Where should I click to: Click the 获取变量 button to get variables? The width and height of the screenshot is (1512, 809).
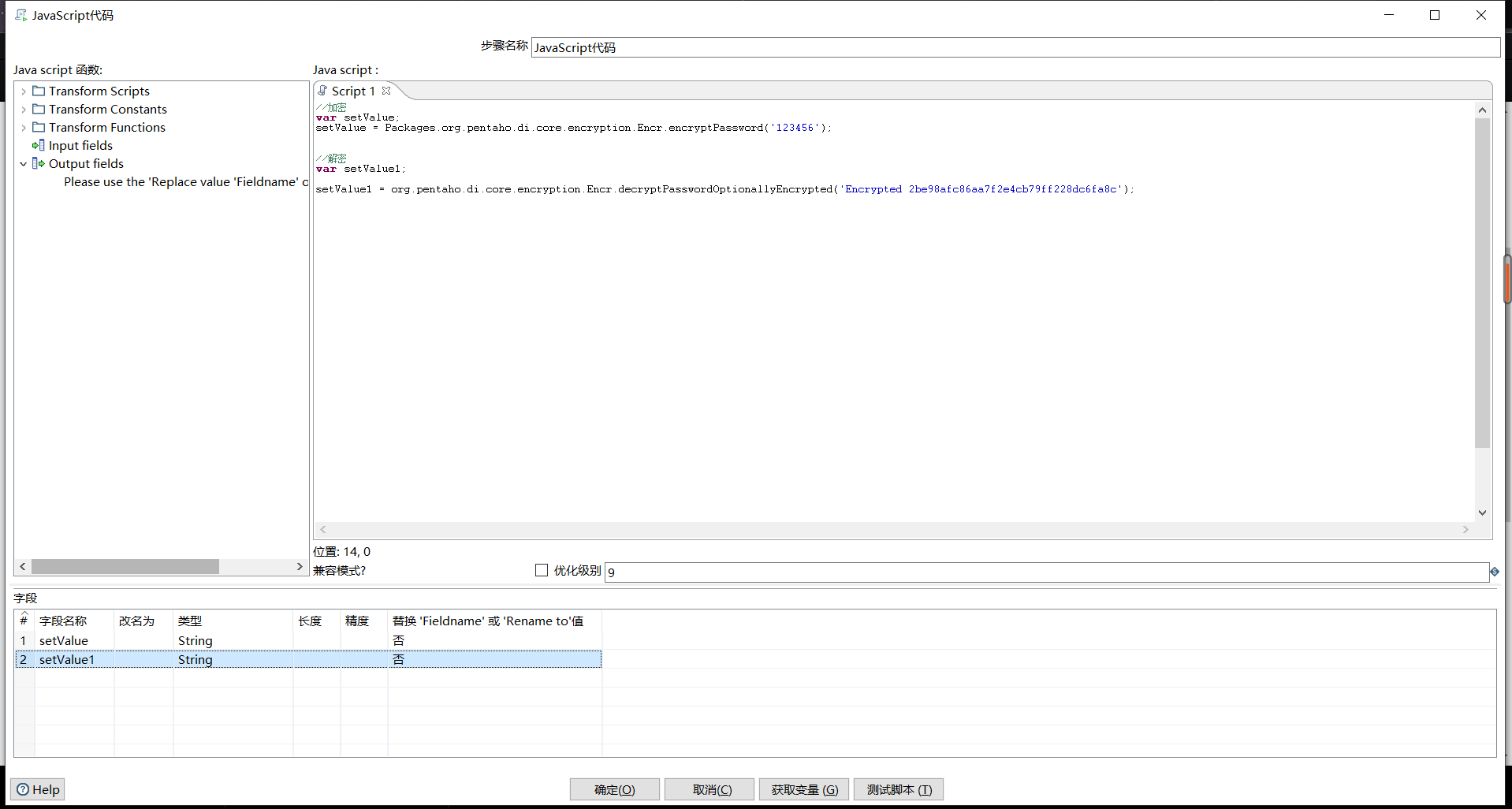click(x=803, y=788)
